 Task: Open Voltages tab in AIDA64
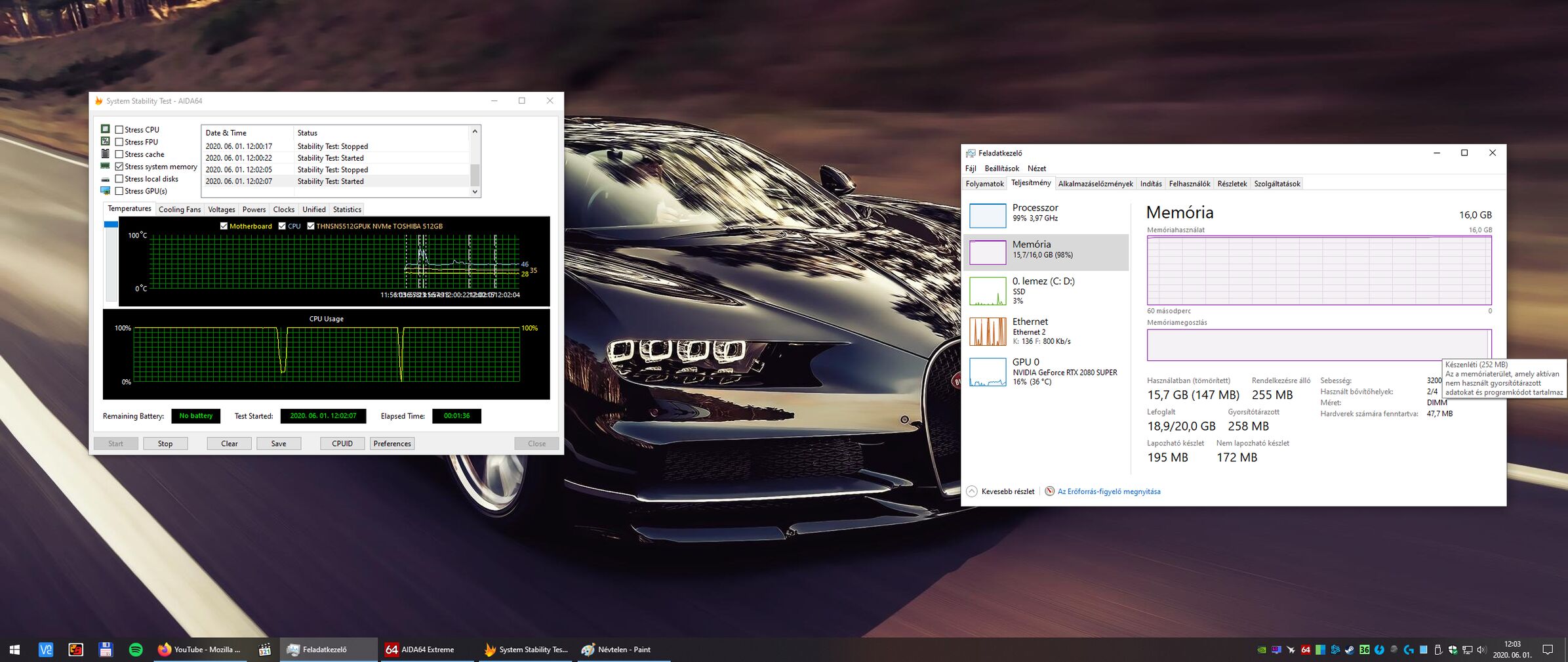(222, 209)
